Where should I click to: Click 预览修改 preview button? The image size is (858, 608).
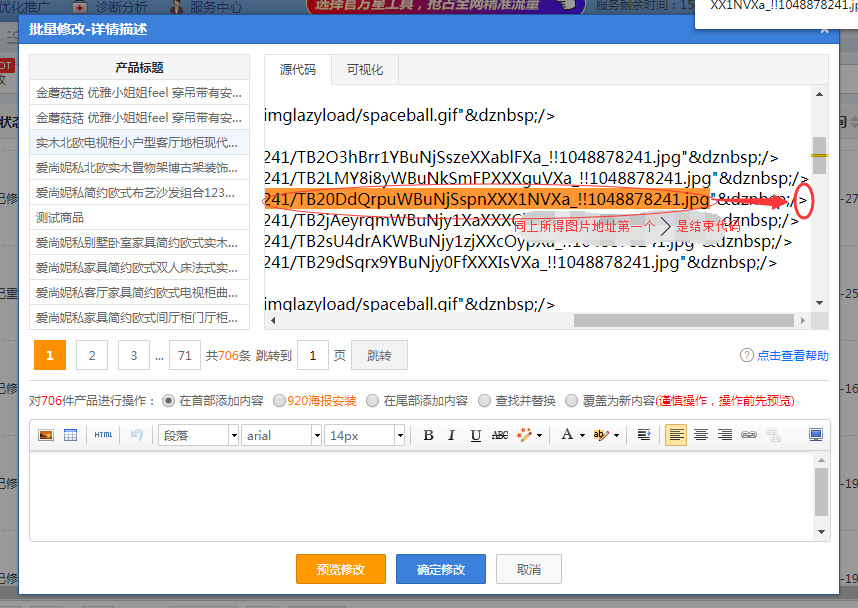341,569
